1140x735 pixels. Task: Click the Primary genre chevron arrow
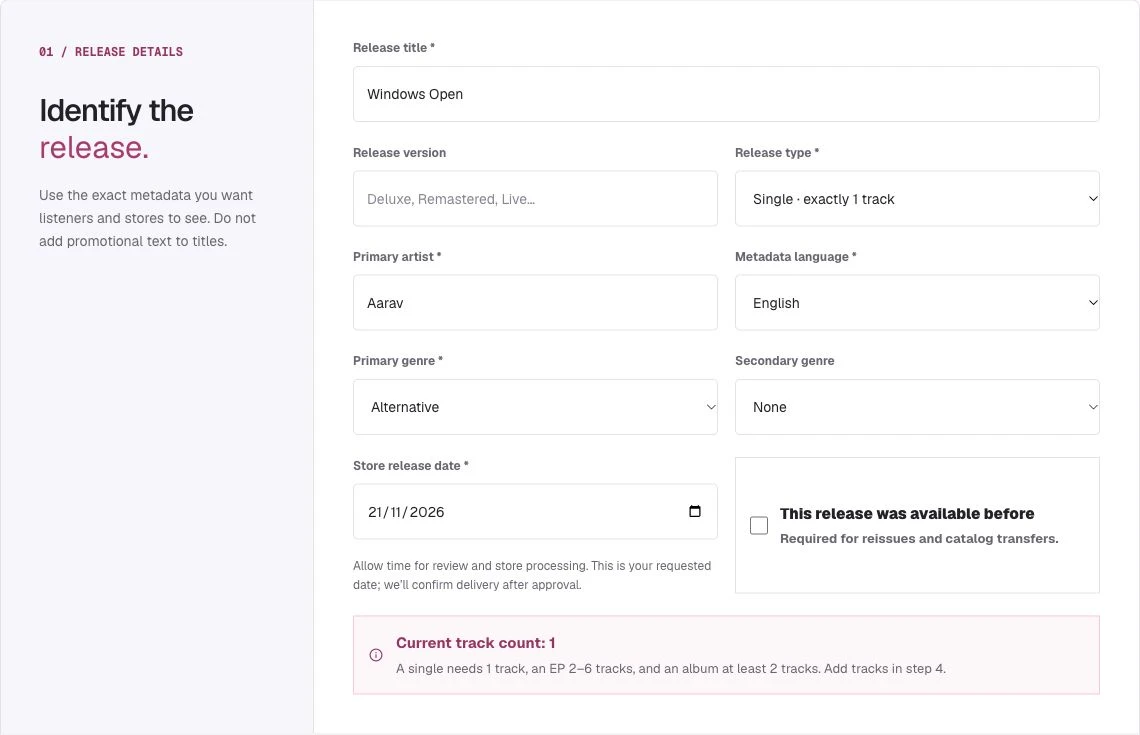point(710,407)
